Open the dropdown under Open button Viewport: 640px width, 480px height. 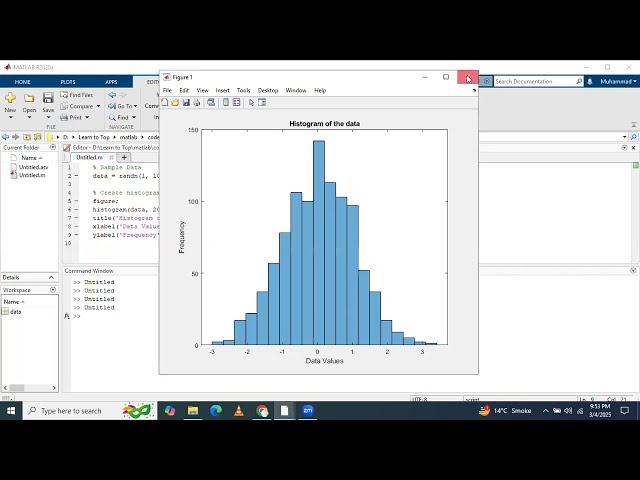(x=29, y=118)
